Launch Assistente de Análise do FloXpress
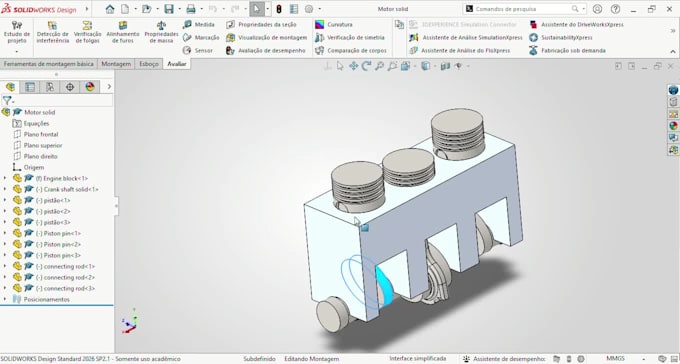Screen dimensions: 680x364 (x=460, y=50)
